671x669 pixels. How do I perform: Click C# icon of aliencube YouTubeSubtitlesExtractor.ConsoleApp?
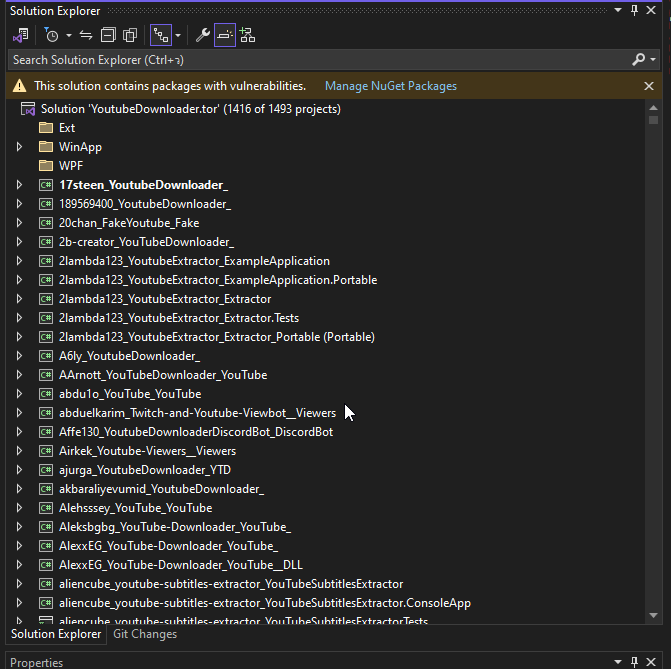click(46, 603)
